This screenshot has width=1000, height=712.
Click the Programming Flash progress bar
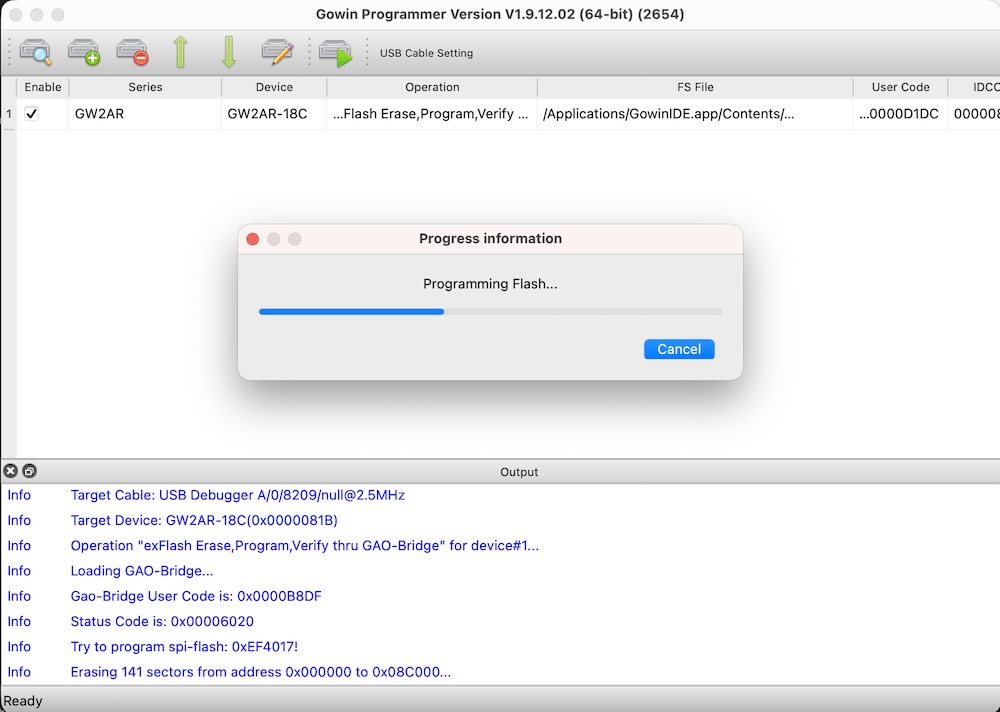point(490,312)
